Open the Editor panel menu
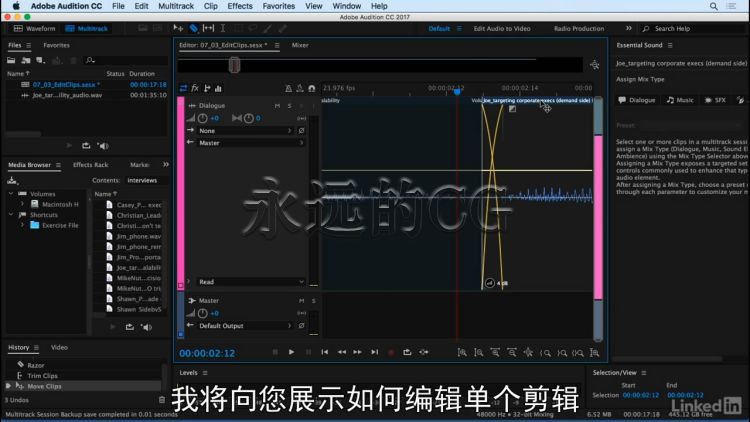Screen dimensions: 750x422 277,45
